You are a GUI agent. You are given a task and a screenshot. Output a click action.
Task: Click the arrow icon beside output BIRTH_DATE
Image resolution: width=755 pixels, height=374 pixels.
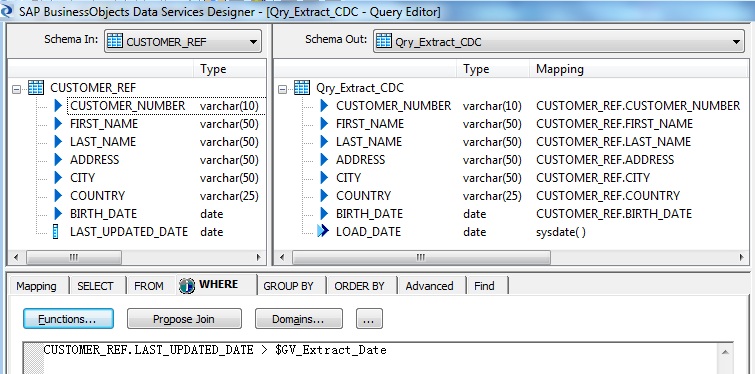click(324, 213)
